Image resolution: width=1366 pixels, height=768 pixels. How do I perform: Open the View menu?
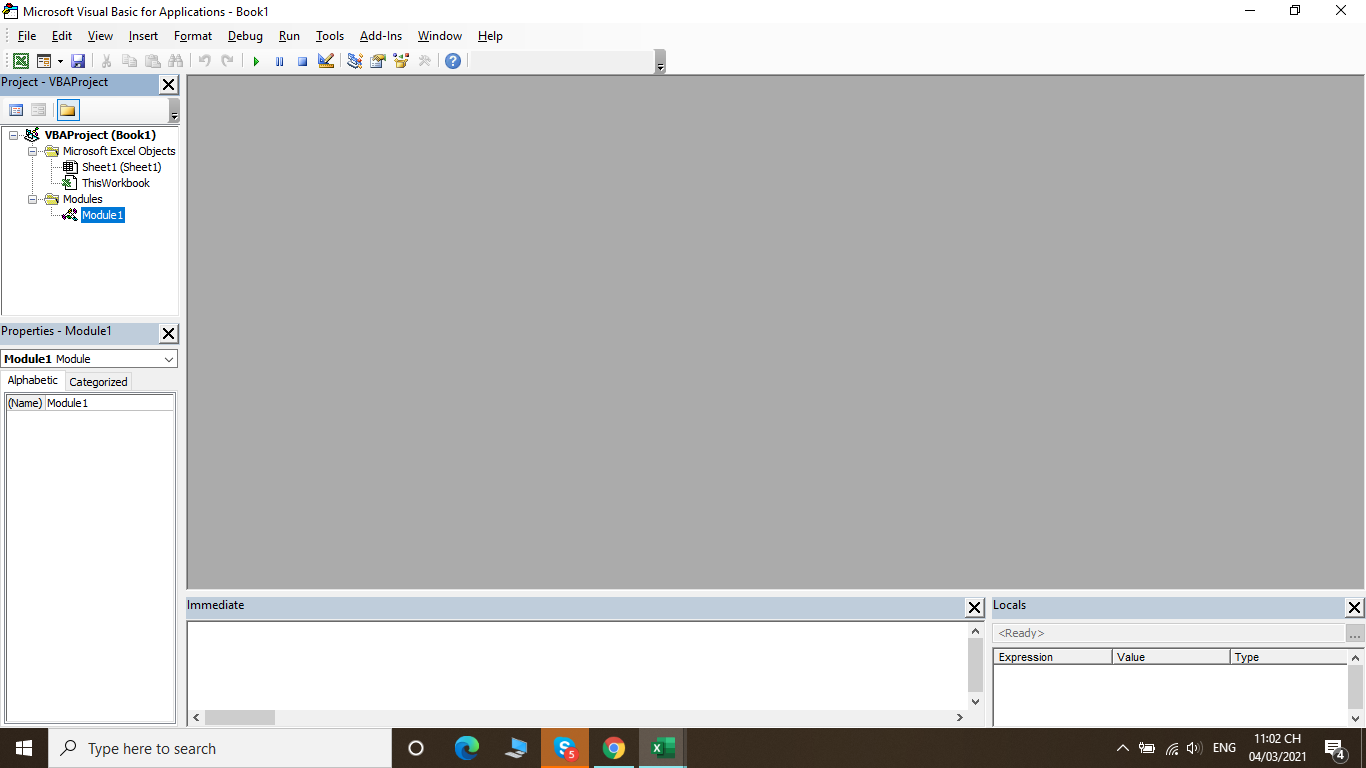(100, 36)
